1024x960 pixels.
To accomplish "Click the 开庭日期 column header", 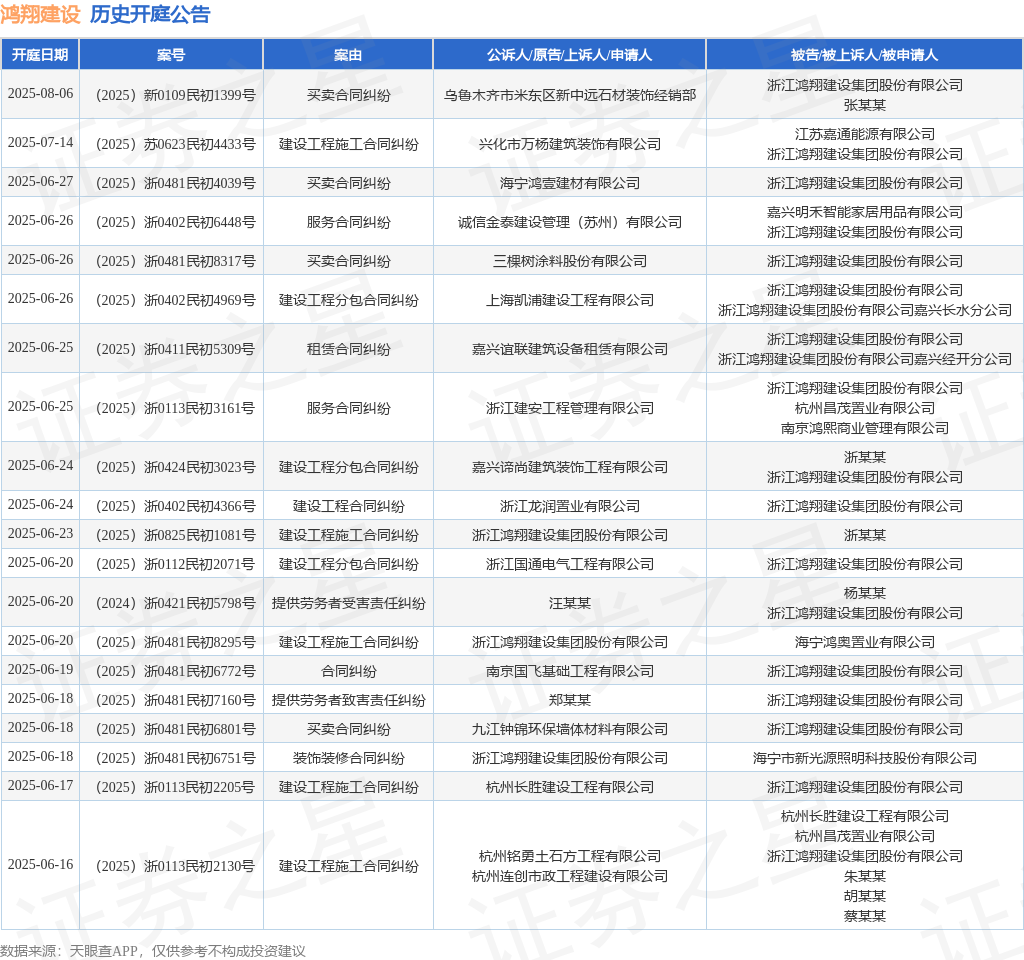I will [x=40, y=55].
